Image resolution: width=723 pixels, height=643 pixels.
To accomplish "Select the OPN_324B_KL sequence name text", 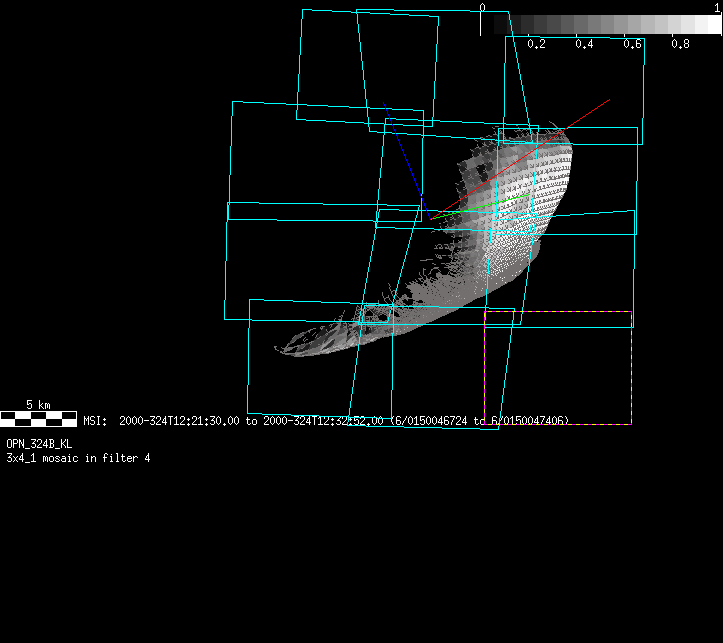I will (x=38, y=443).
